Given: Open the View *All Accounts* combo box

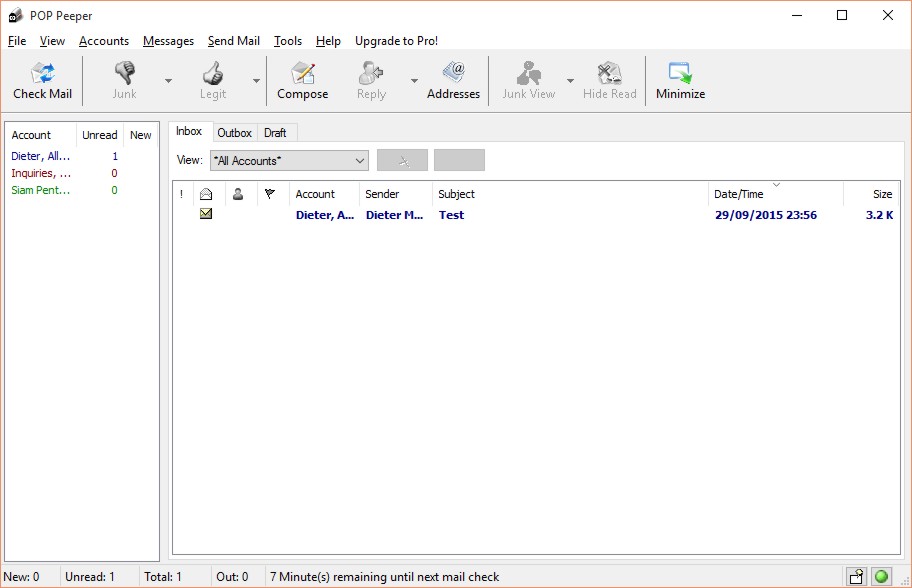Looking at the screenshot, I should coord(289,161).
